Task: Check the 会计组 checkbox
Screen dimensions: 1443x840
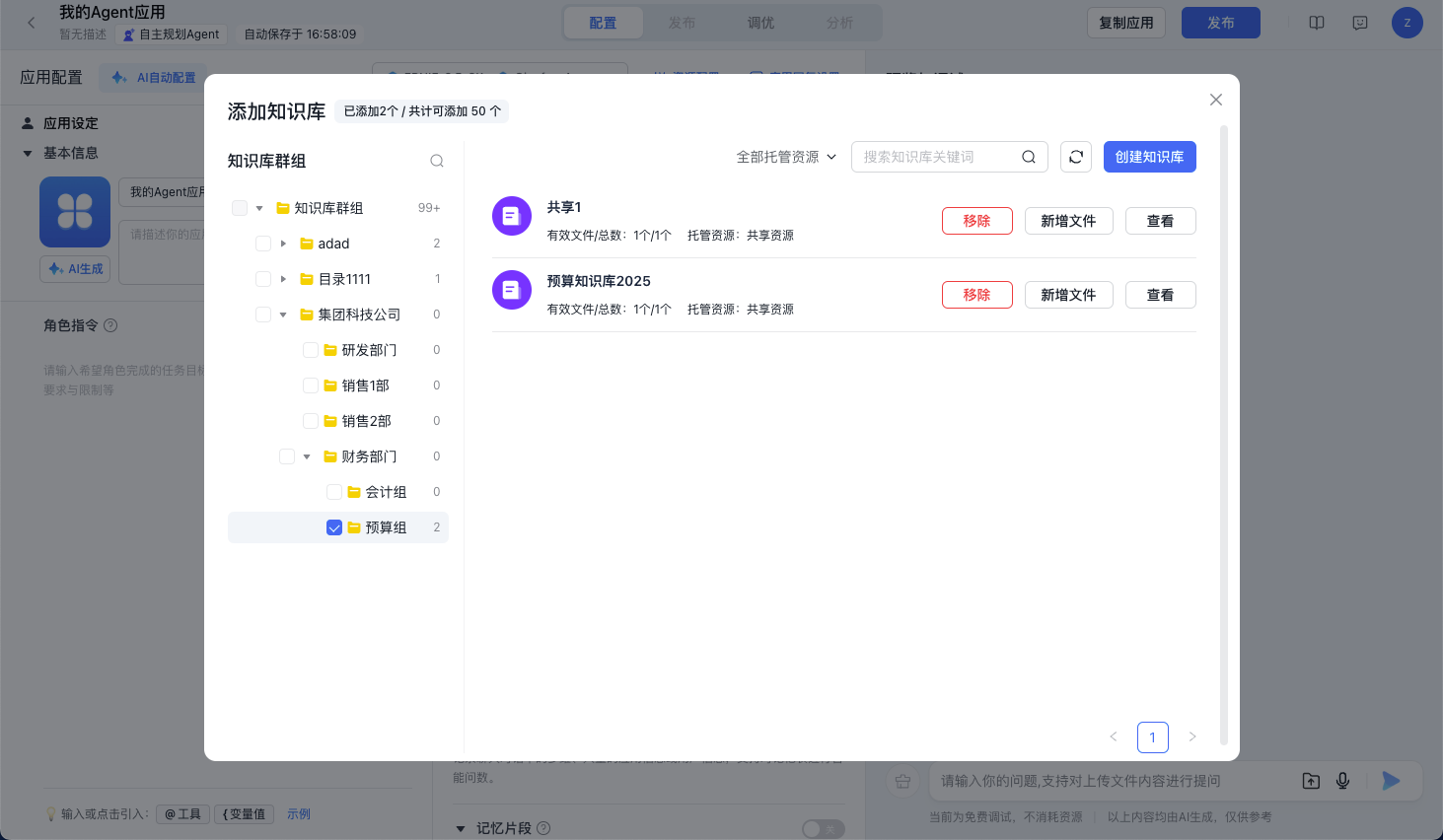Action: pos(334,492)
